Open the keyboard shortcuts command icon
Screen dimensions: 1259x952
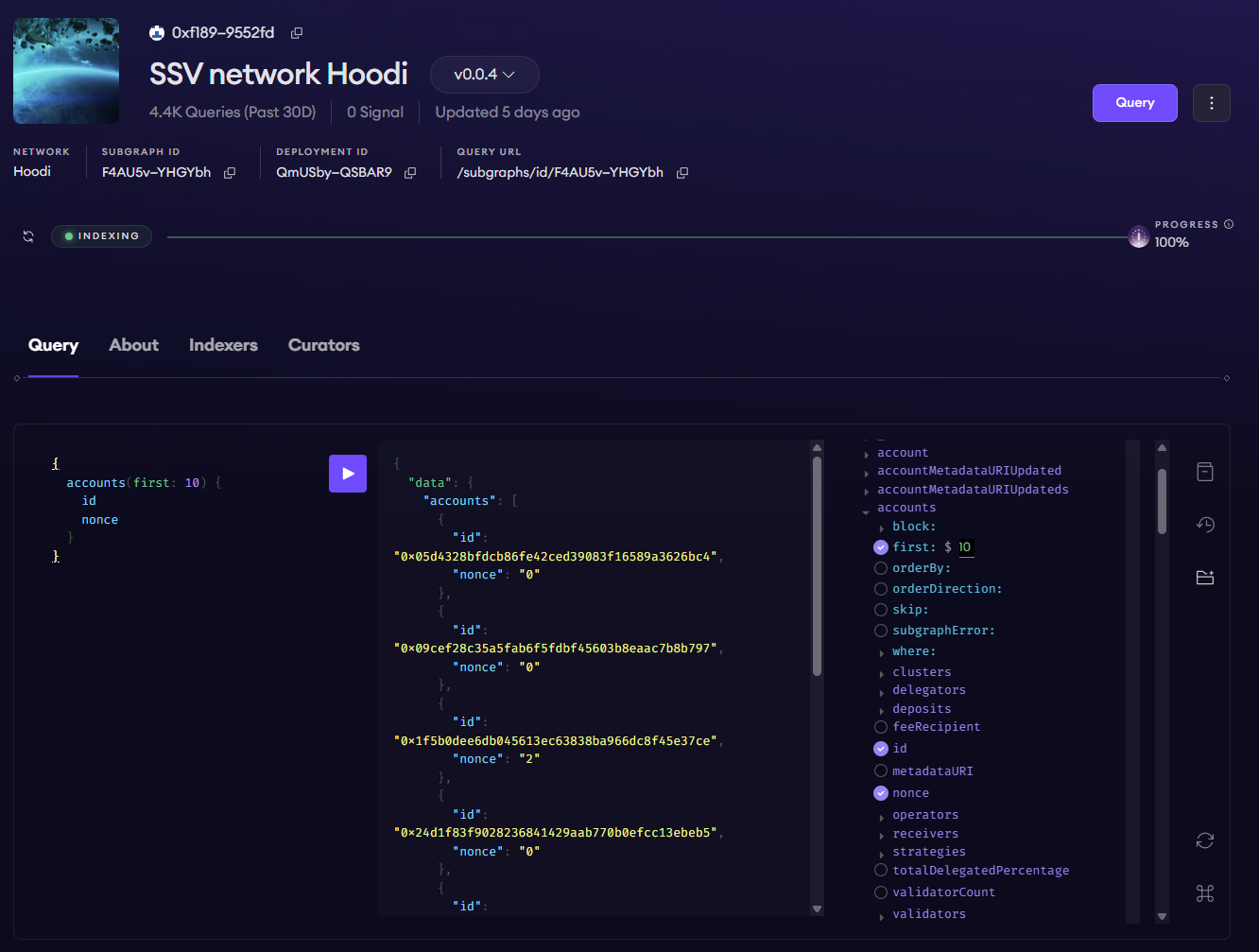tap(1205, 893)
